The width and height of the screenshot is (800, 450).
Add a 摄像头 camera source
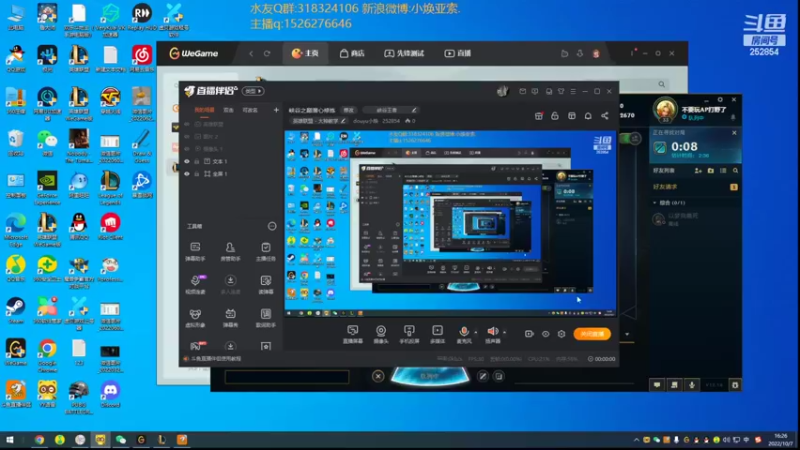381,334
